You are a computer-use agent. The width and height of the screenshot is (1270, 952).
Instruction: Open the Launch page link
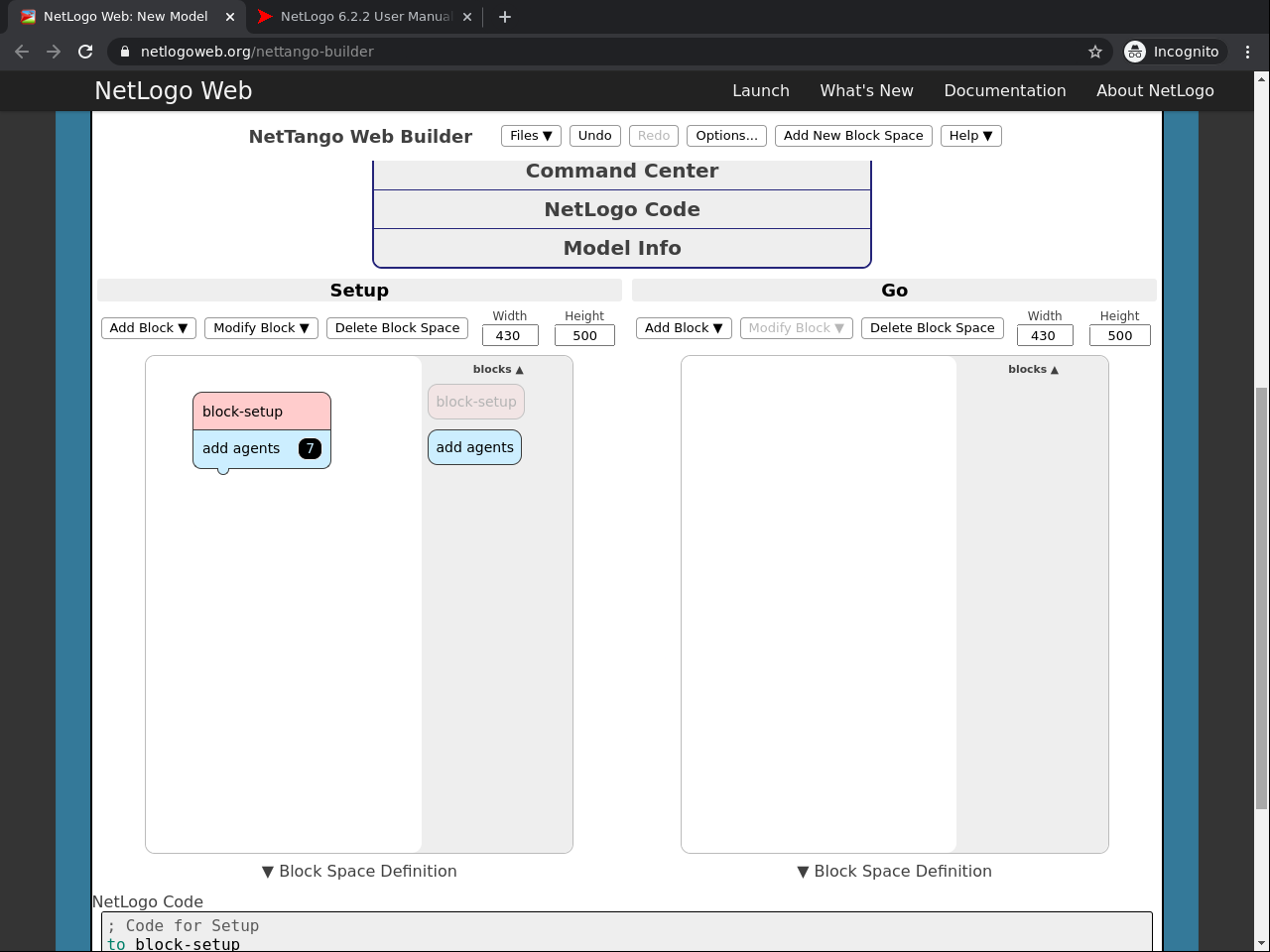point(761,90)
